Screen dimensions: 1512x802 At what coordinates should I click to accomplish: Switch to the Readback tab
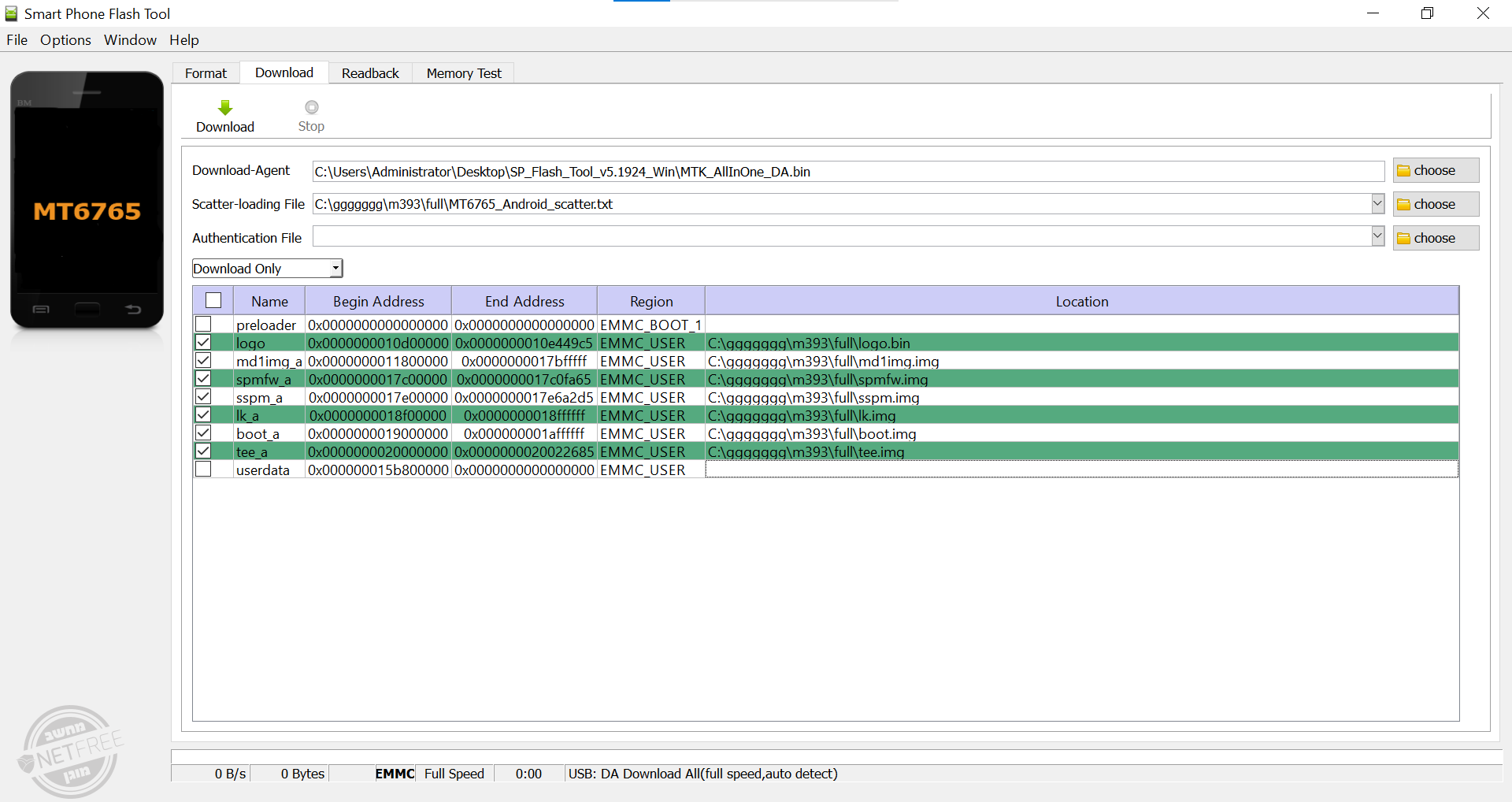pos(370,73)
